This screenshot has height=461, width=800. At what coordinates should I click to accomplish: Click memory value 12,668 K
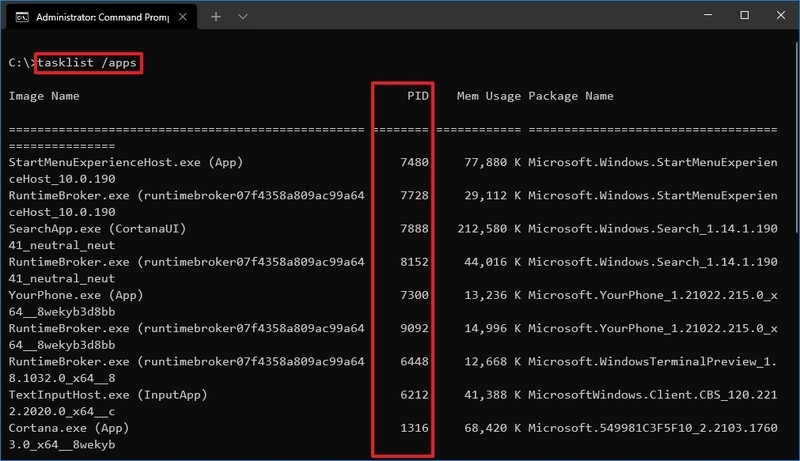point(493,361)
